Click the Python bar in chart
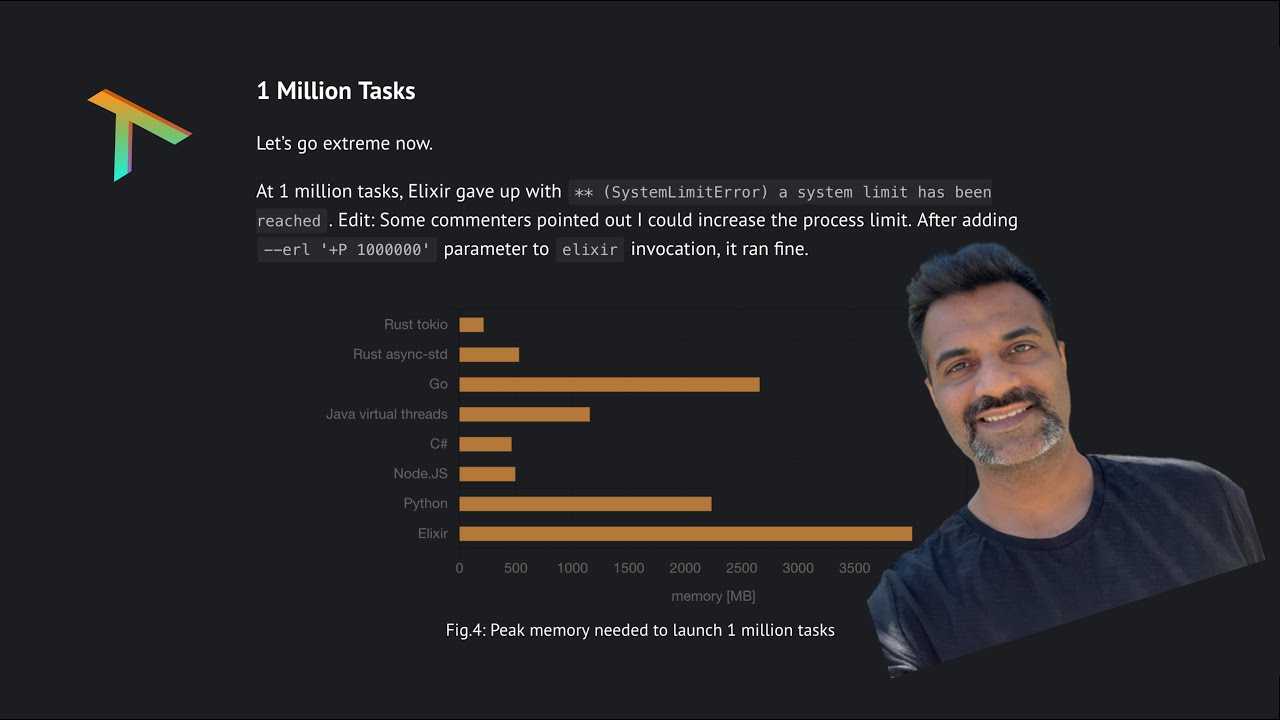Viewport: 1280px width, 720px height. point(585,504)
